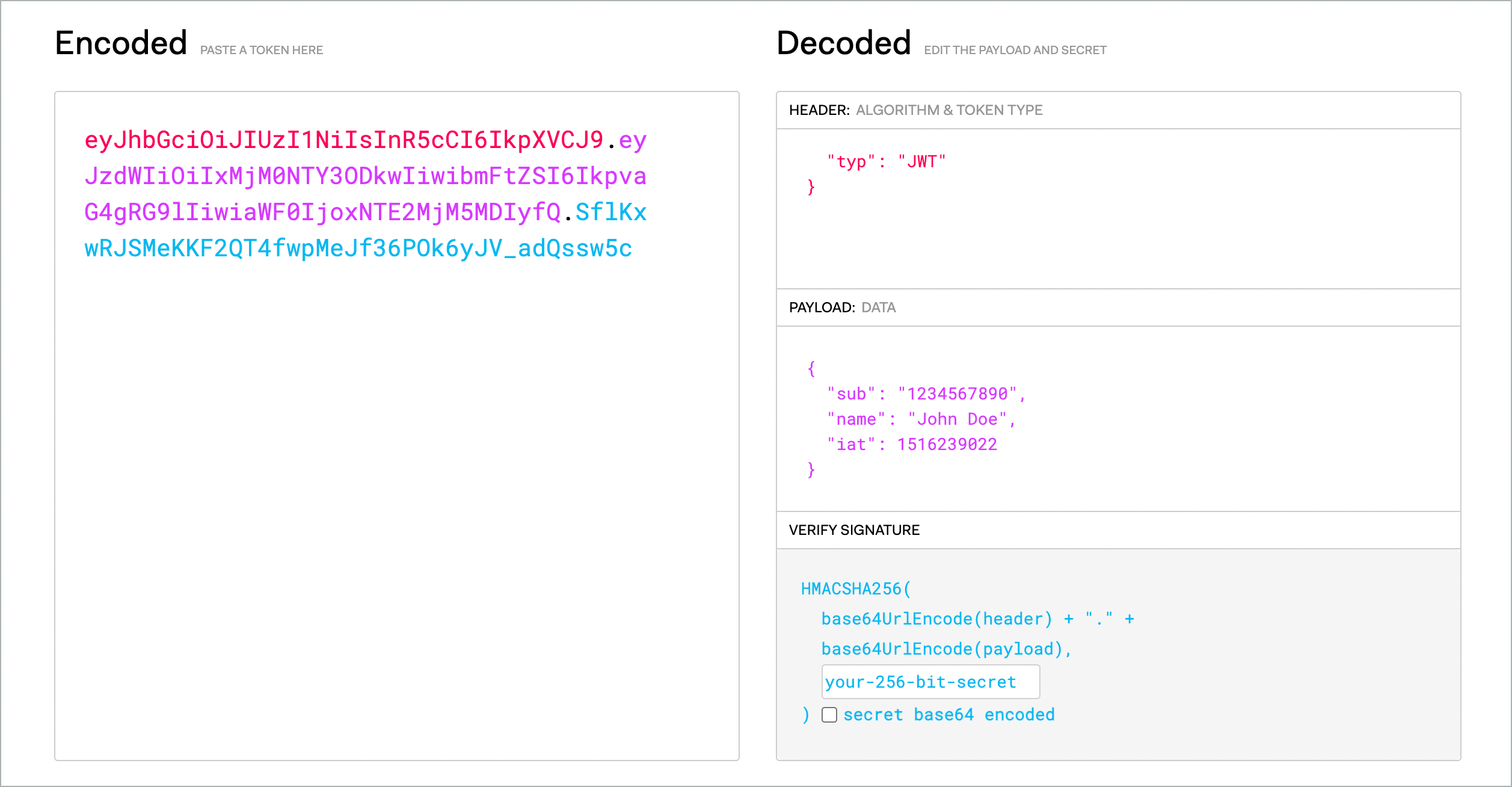Click the "name": "John Doe" payload line

point(921,419)
